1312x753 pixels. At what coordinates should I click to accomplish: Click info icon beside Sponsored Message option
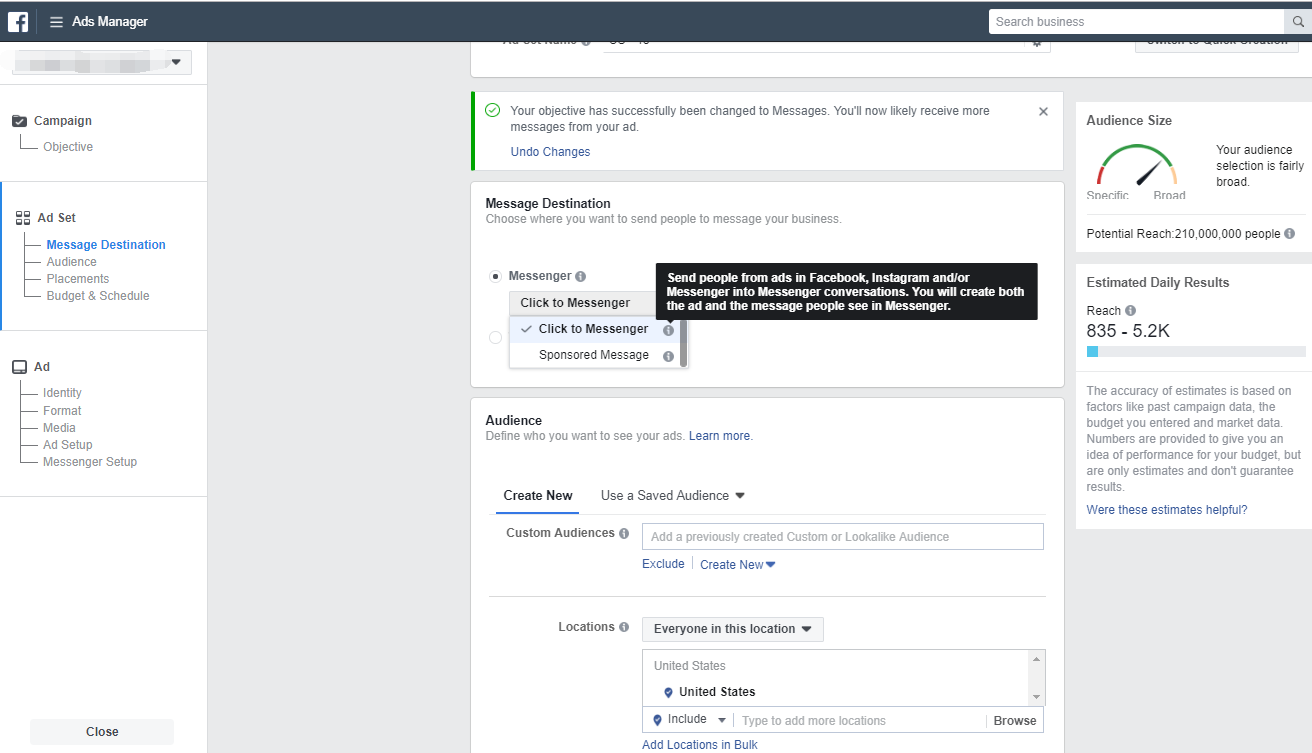tap(668, 356)
